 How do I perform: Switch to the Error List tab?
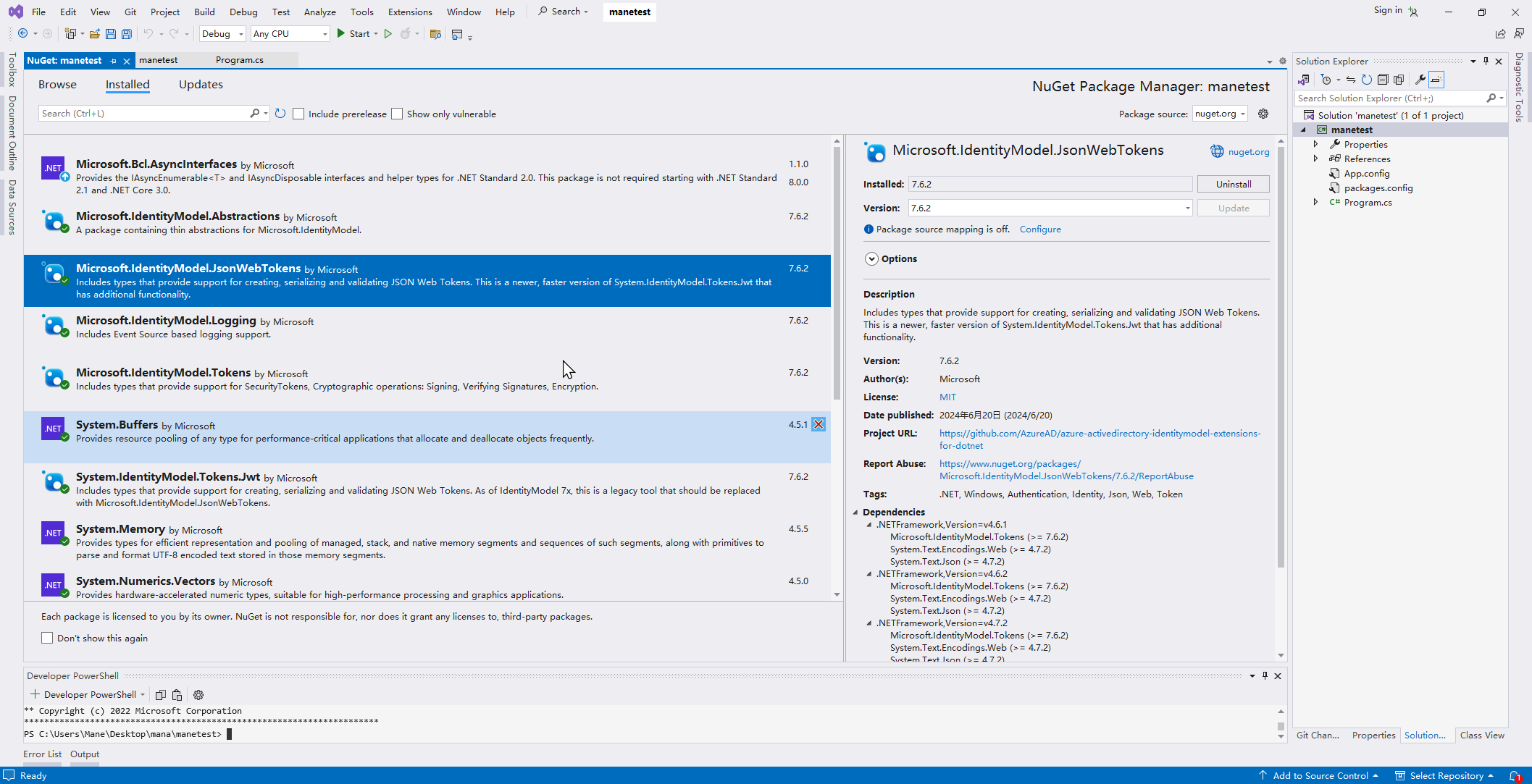coord(43,754)
